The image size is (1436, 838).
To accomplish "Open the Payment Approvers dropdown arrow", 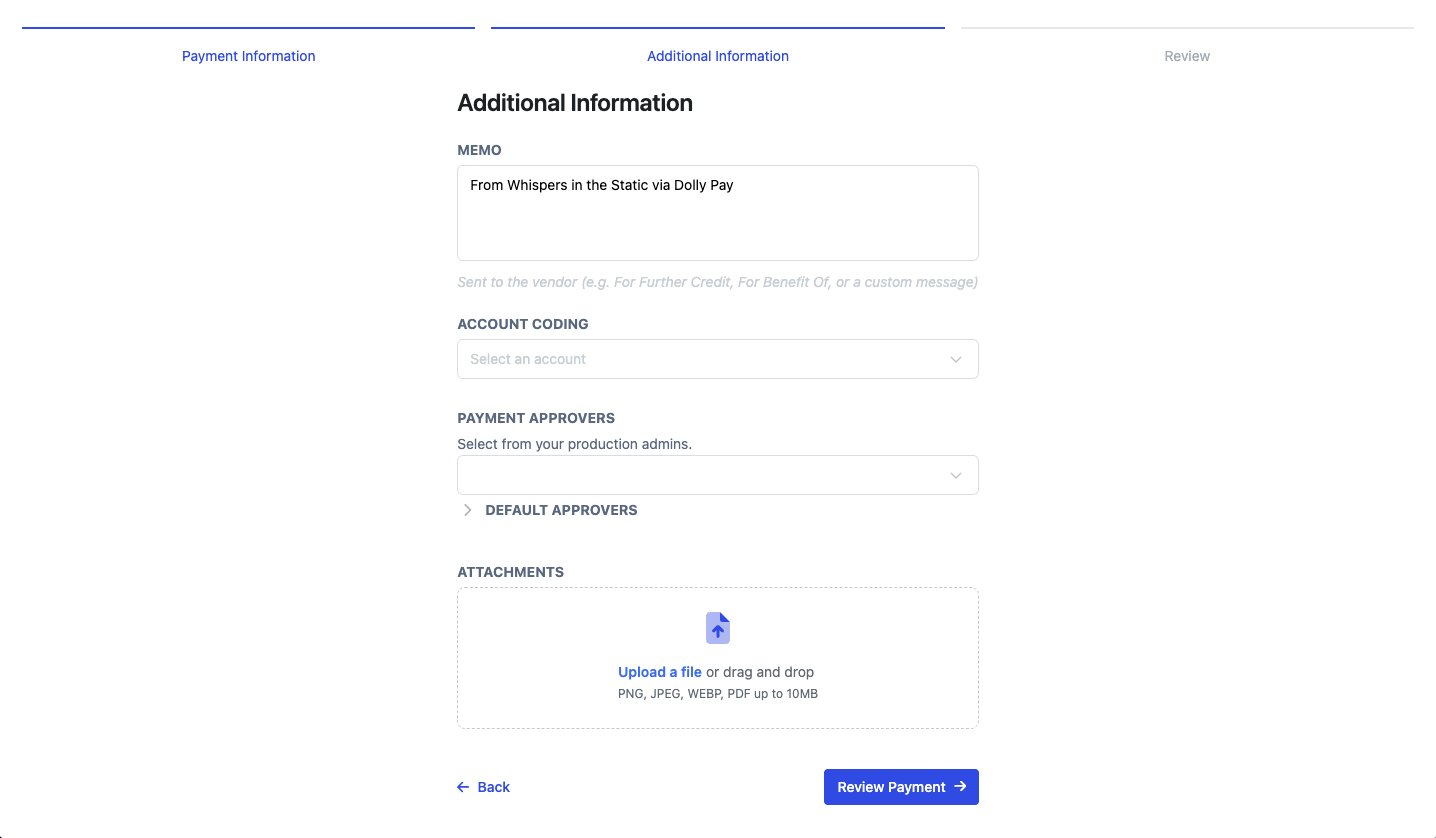I will (x=956, y=476).
